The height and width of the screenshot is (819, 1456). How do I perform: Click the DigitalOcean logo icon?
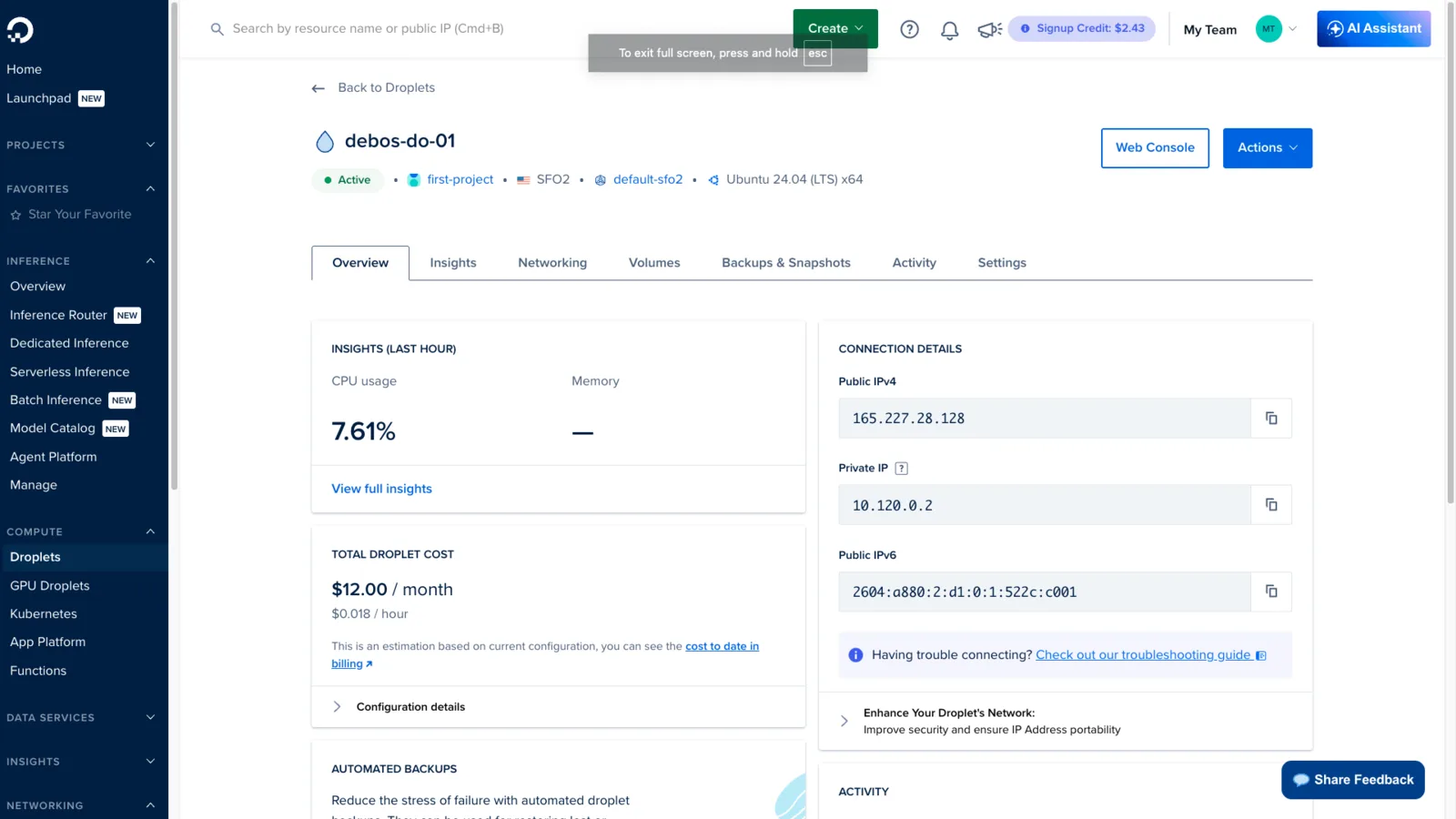(20, 30)
